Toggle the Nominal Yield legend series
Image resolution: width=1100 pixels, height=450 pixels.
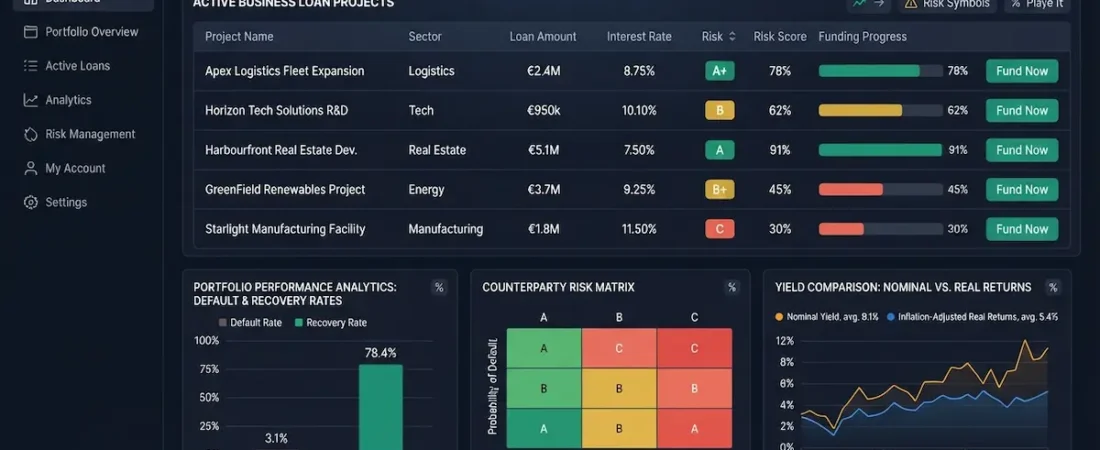[x=826, y=317]
